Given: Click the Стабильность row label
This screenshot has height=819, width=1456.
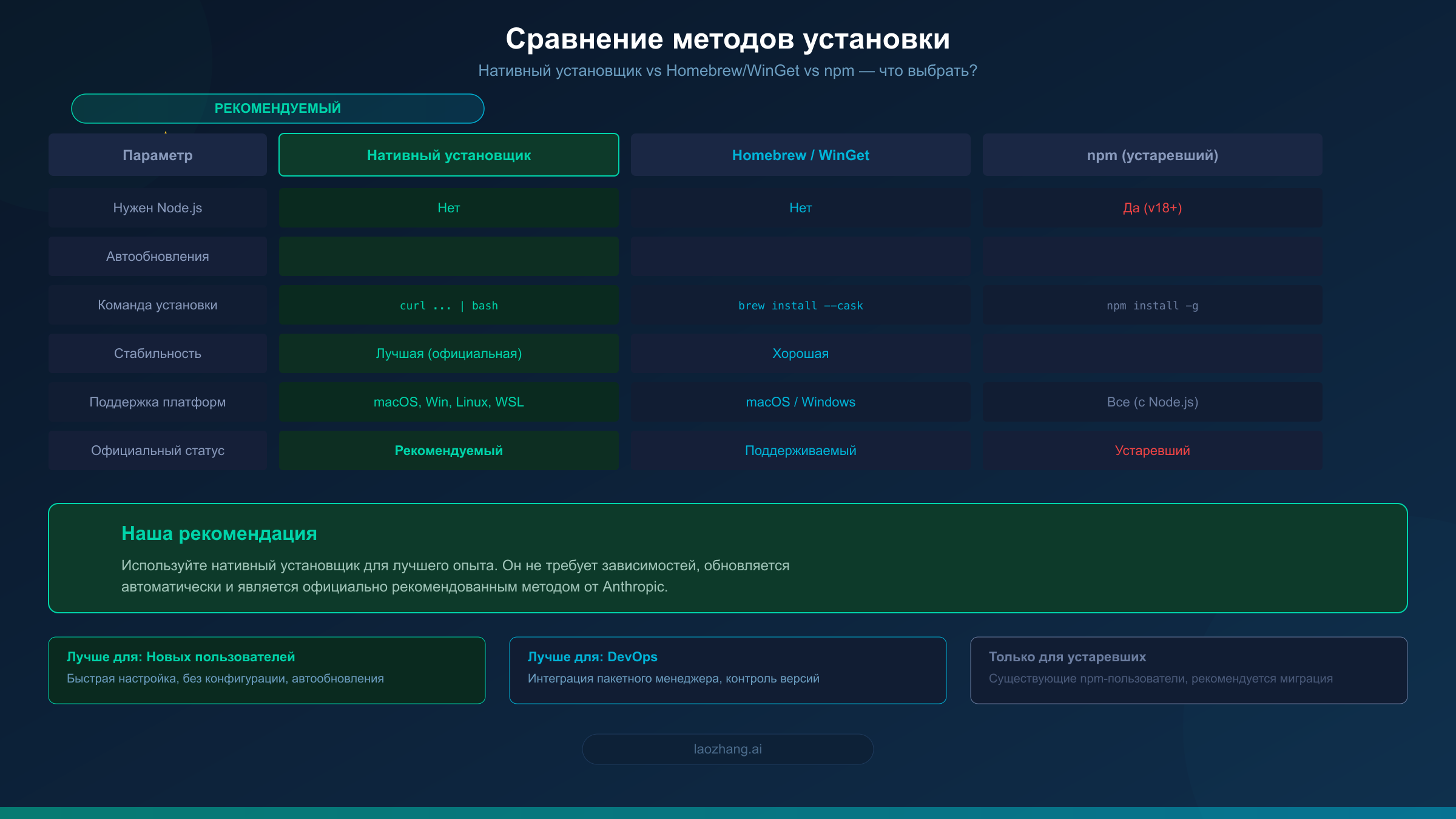Looking at the screenshot, I should click(x=157, y=353).
